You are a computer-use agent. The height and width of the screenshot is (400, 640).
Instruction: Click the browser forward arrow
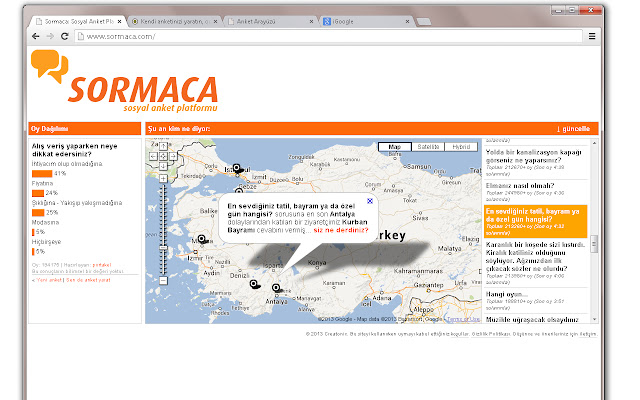[x=50, y=36]
